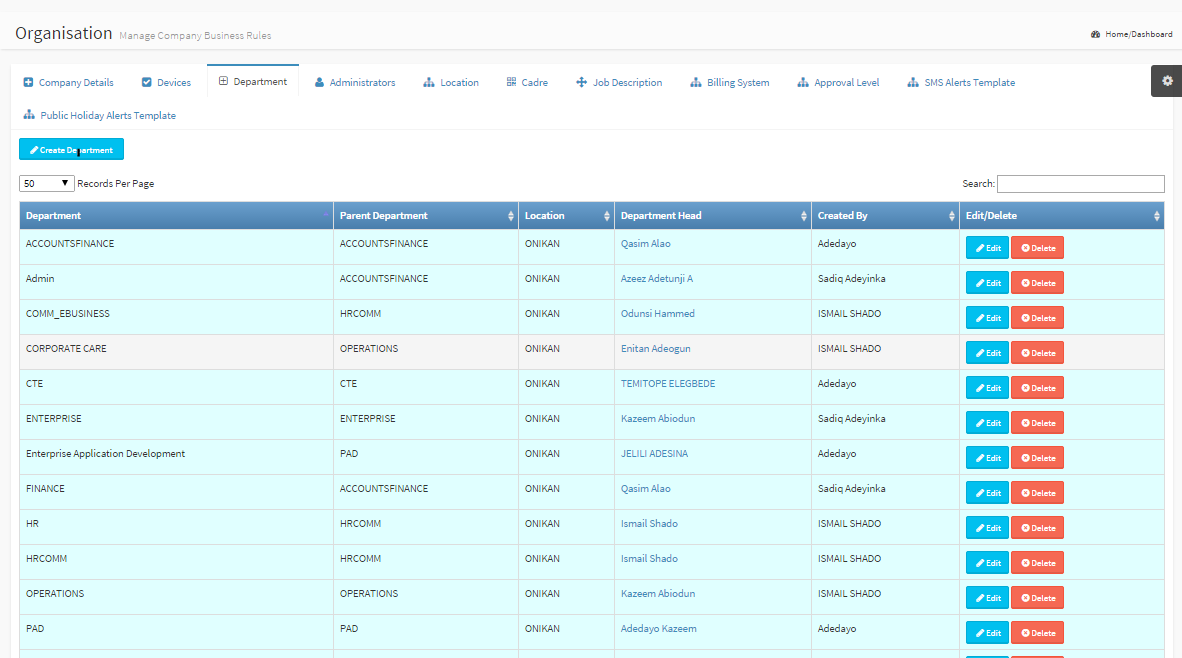Open Public Holiday Alerts Template tab
Viewport: 1182px width, 658px height.
pos(99,116)
